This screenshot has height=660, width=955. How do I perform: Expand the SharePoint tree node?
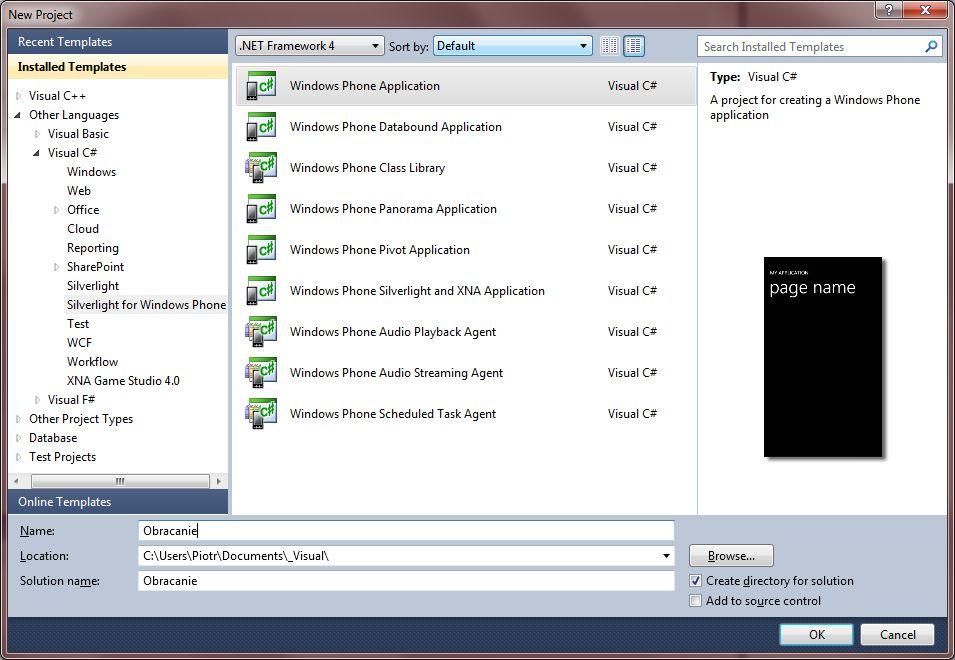tap(56, 267)
